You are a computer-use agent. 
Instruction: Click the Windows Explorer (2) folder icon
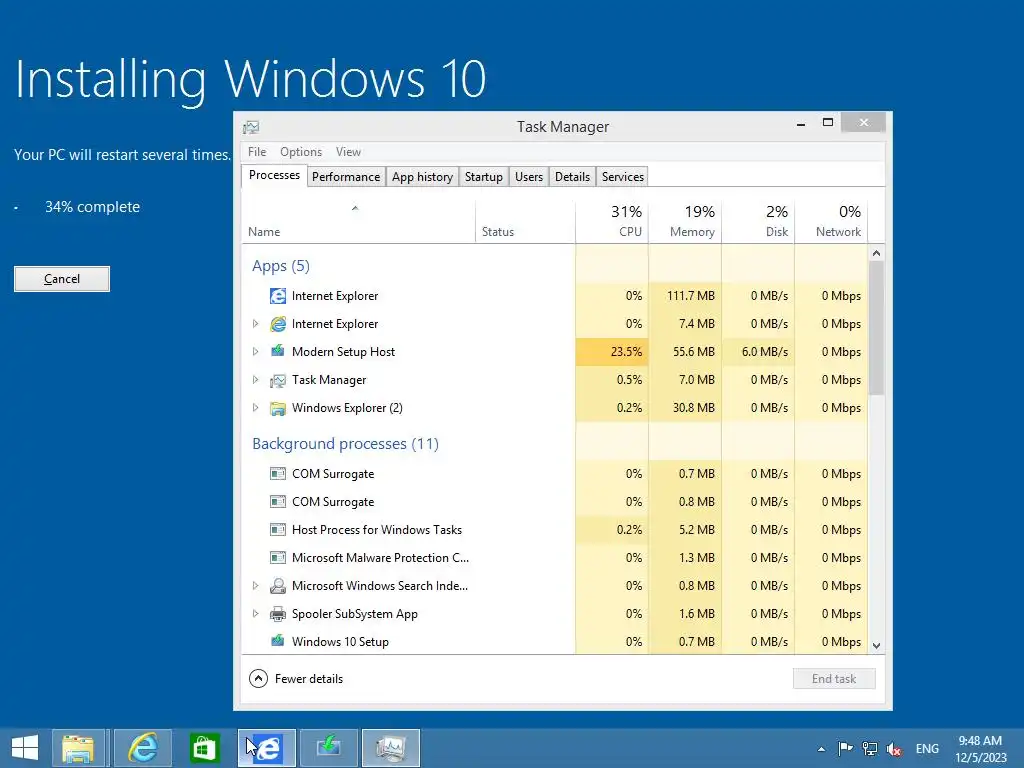[x=278, y=408]
